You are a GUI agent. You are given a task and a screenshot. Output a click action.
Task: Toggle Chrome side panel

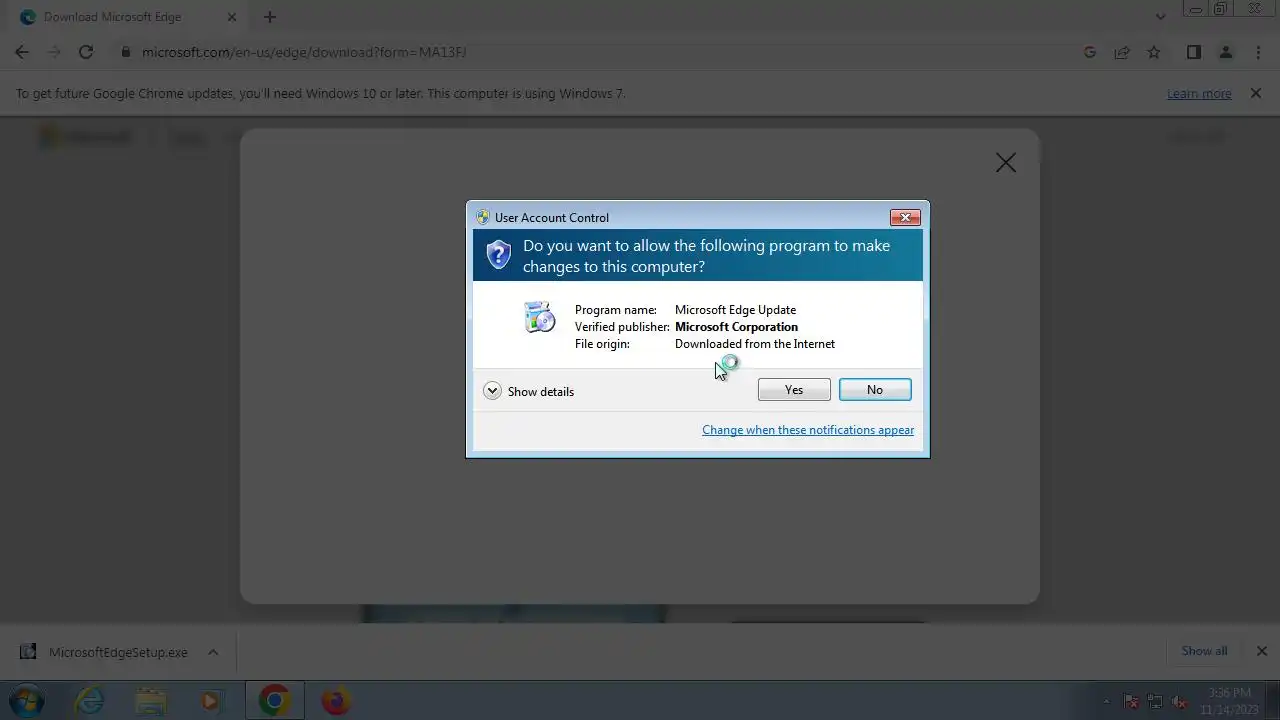coord(1193,52)
